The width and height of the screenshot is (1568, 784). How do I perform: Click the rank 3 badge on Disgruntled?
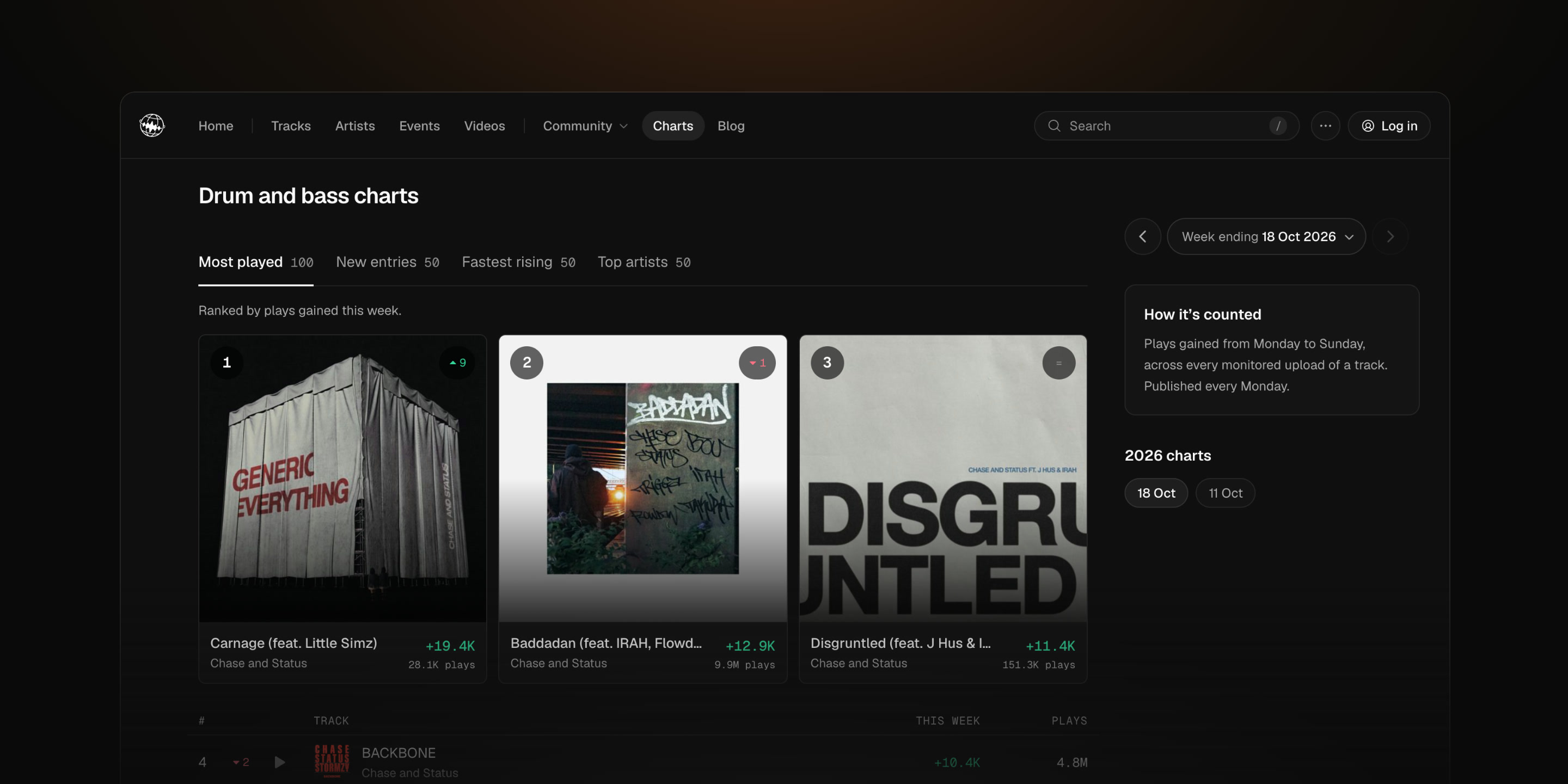(827, 363)
